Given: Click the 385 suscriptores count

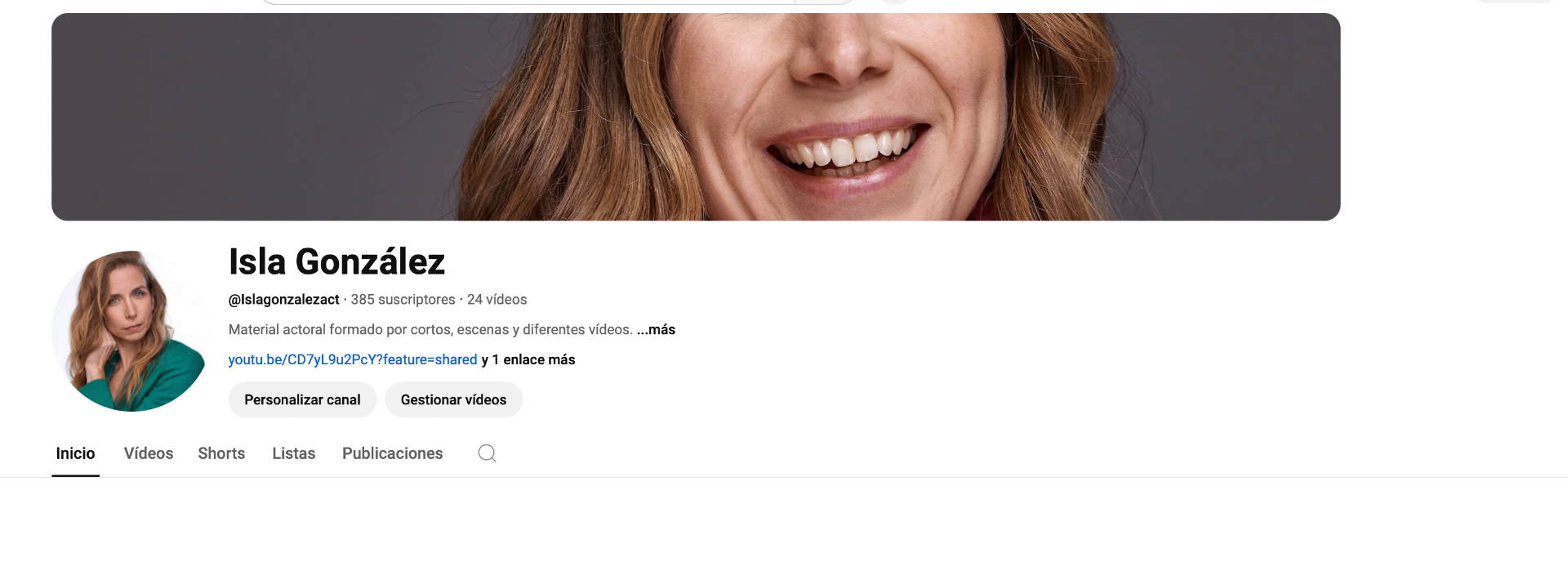Looking at the screenshot, I should point(403,299).
